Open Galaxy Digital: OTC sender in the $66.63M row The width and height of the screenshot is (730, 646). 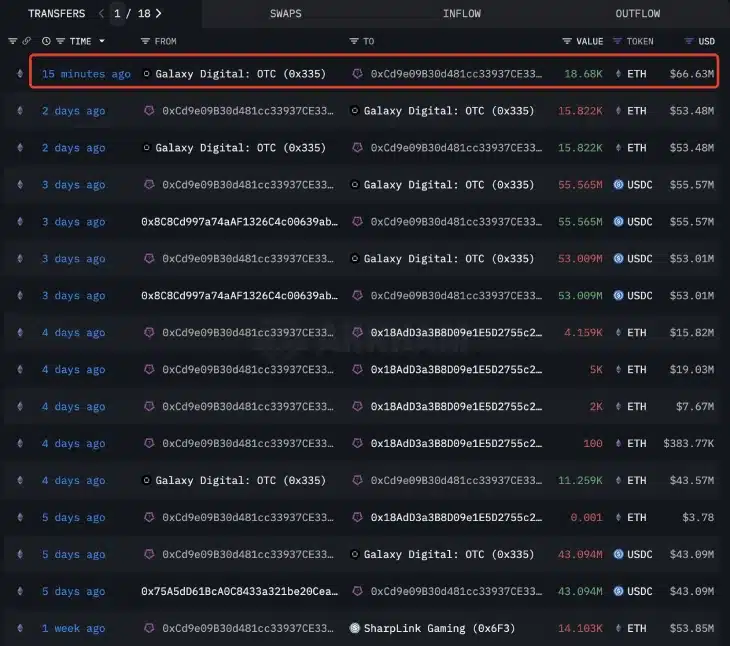coord(241,74)
